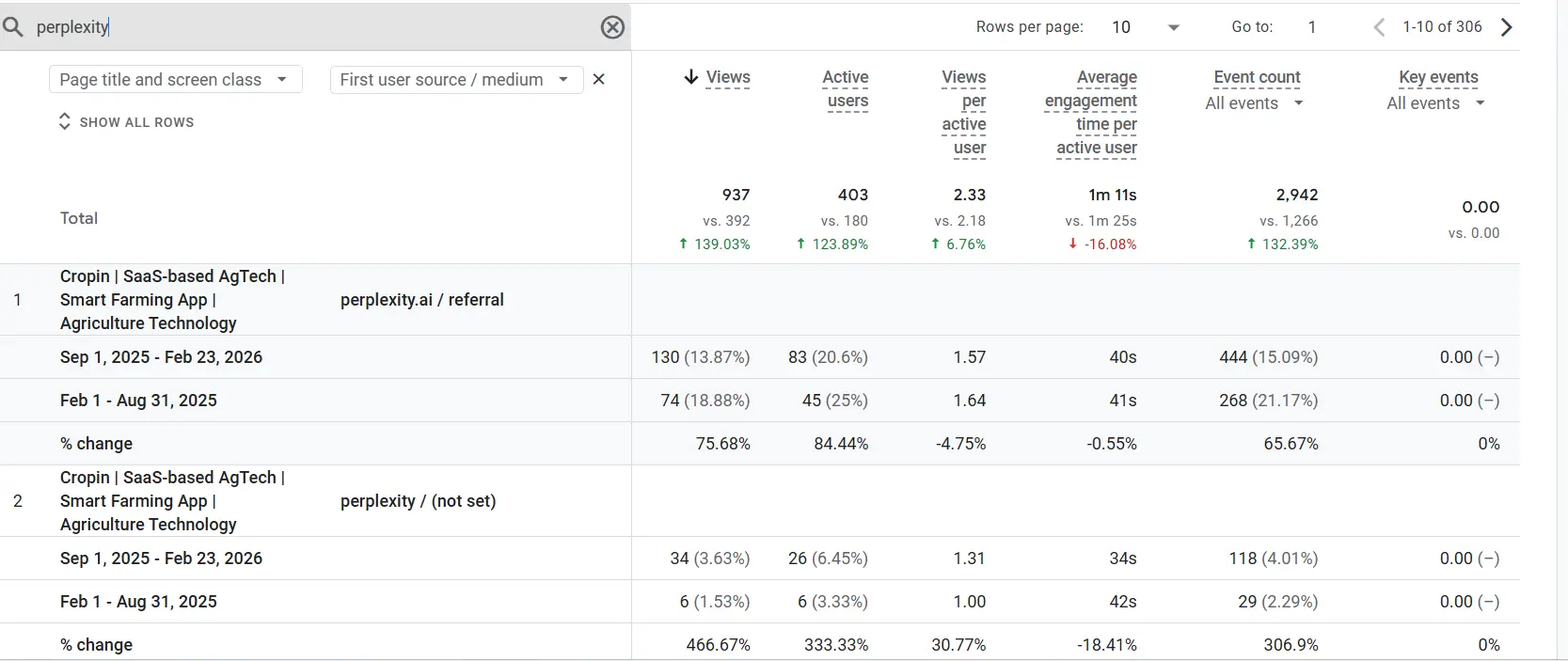The image size is (1568, 661).
Task: Open the Rows per page dropdown
Action: pos(1145,27)
